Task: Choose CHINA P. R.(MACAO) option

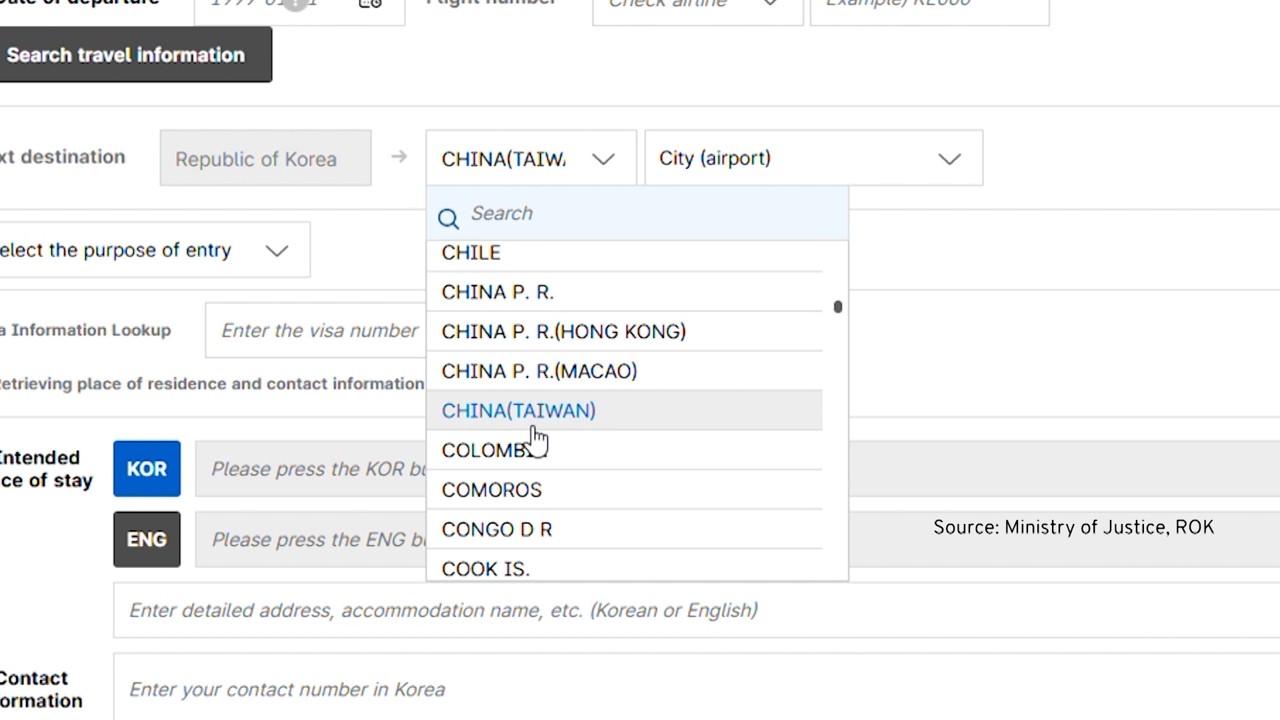Action: pos(539,371)
